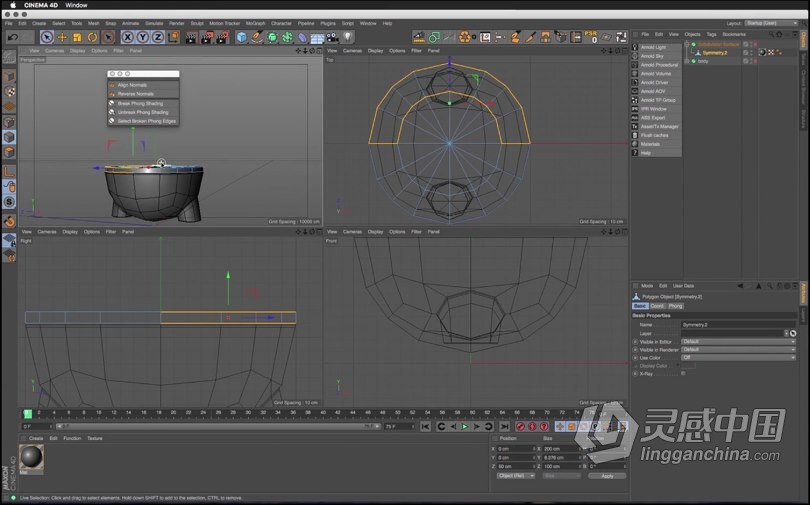Activate the Rotate tool icon

[x=92, y=37]
